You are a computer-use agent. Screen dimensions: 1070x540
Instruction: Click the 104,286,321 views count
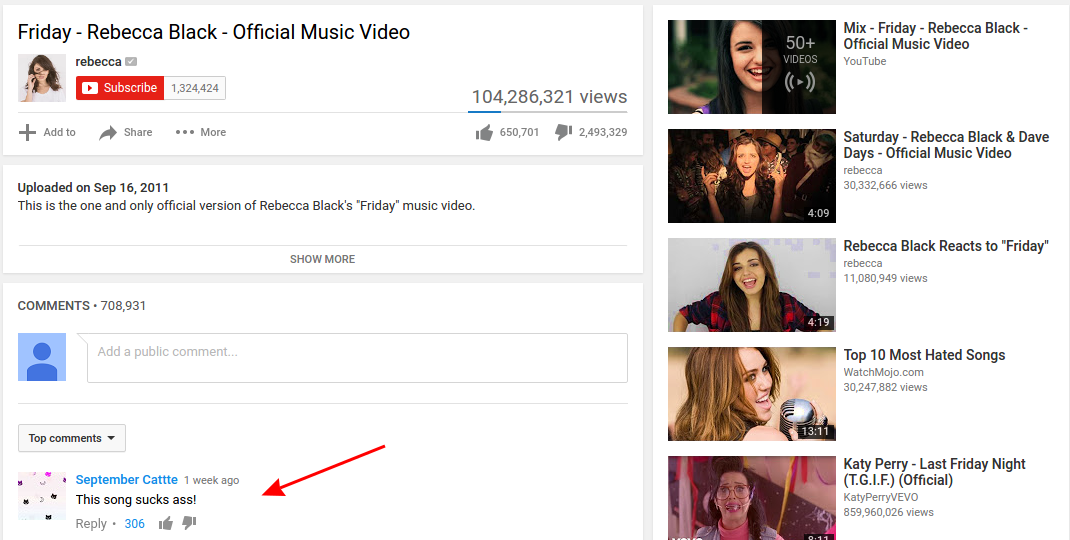(x=549, y=96)
